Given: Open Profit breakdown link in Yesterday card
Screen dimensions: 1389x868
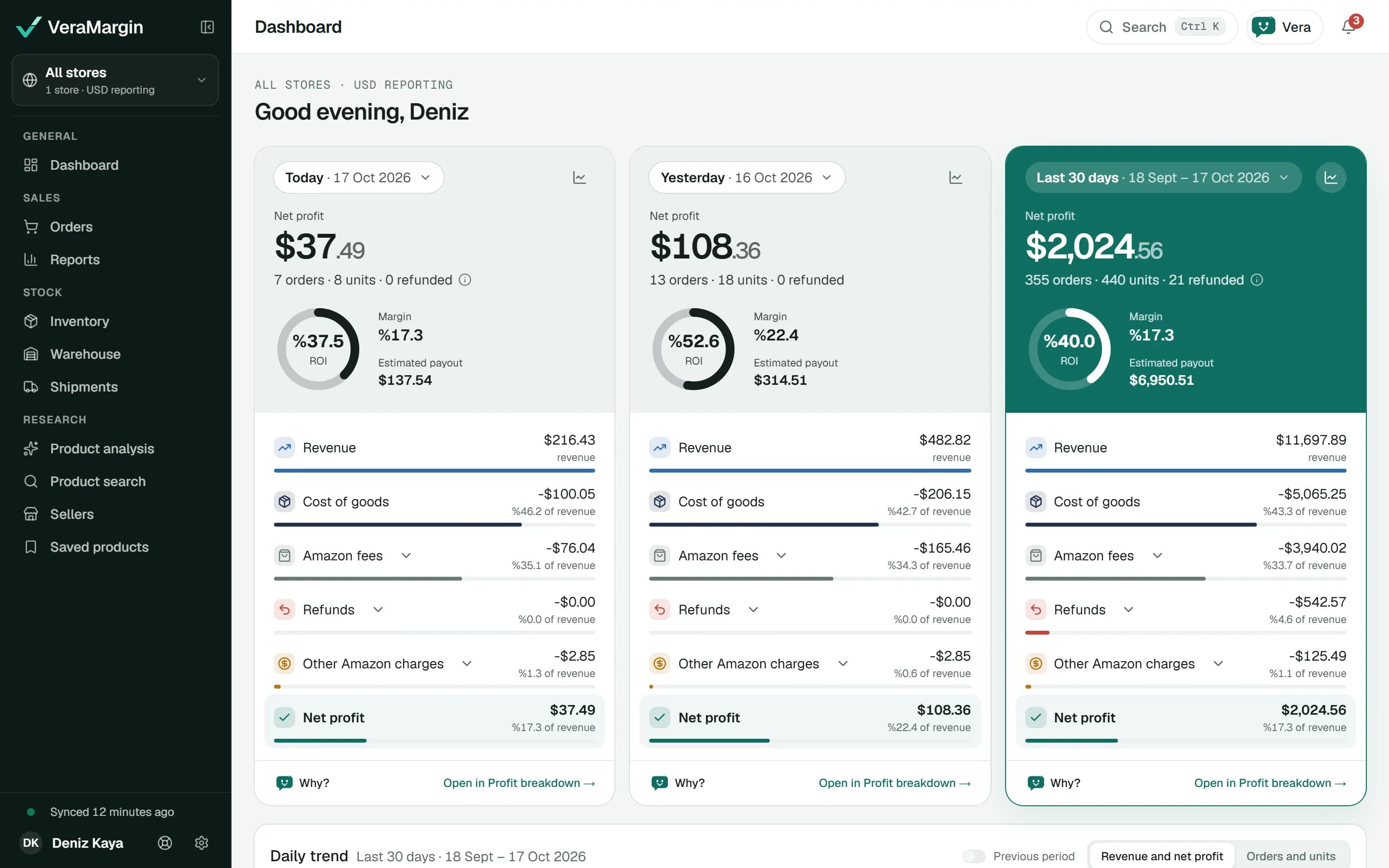Looking at the screenshot, I should click(894, 783).
